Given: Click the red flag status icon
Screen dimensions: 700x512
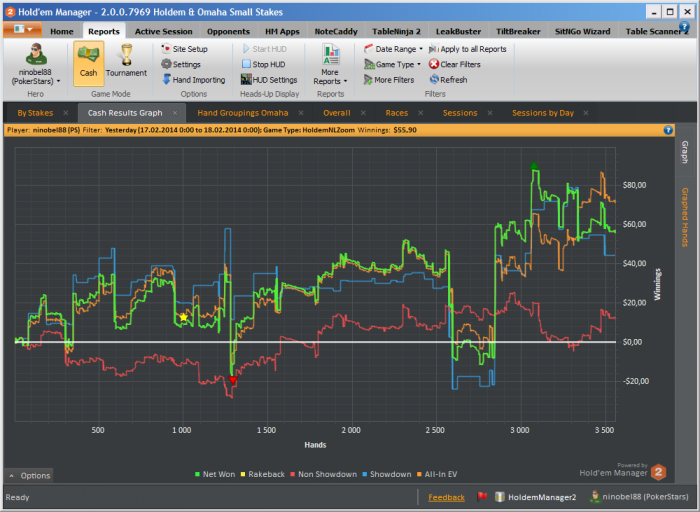Looking at the screenshot, I should coord(482,496).
